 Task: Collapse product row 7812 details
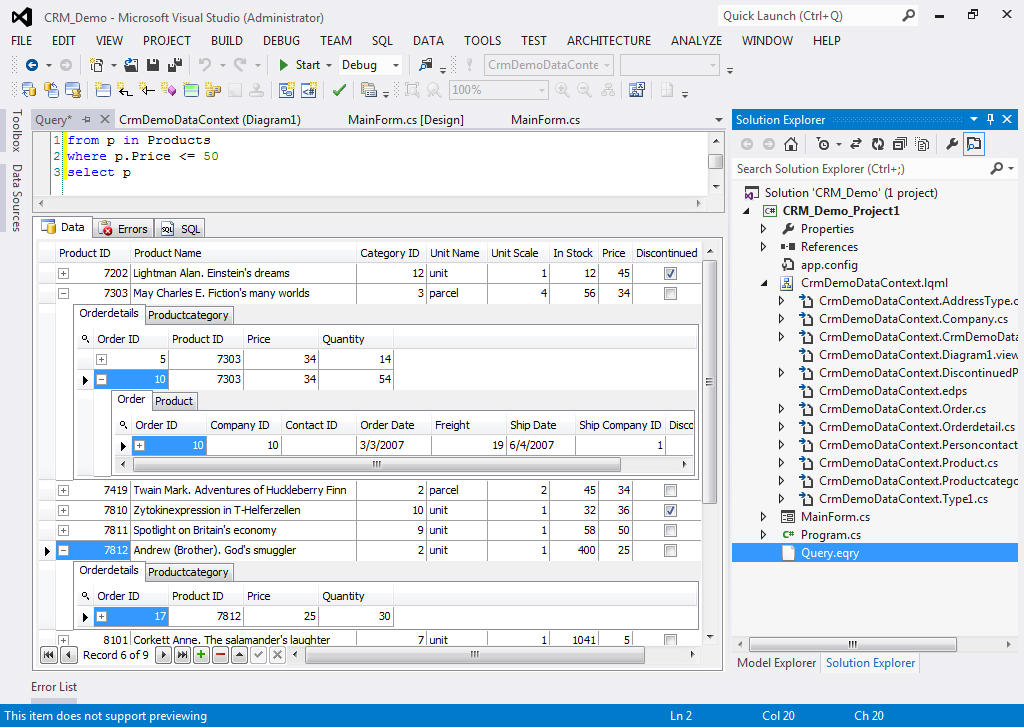coord(63,551)
